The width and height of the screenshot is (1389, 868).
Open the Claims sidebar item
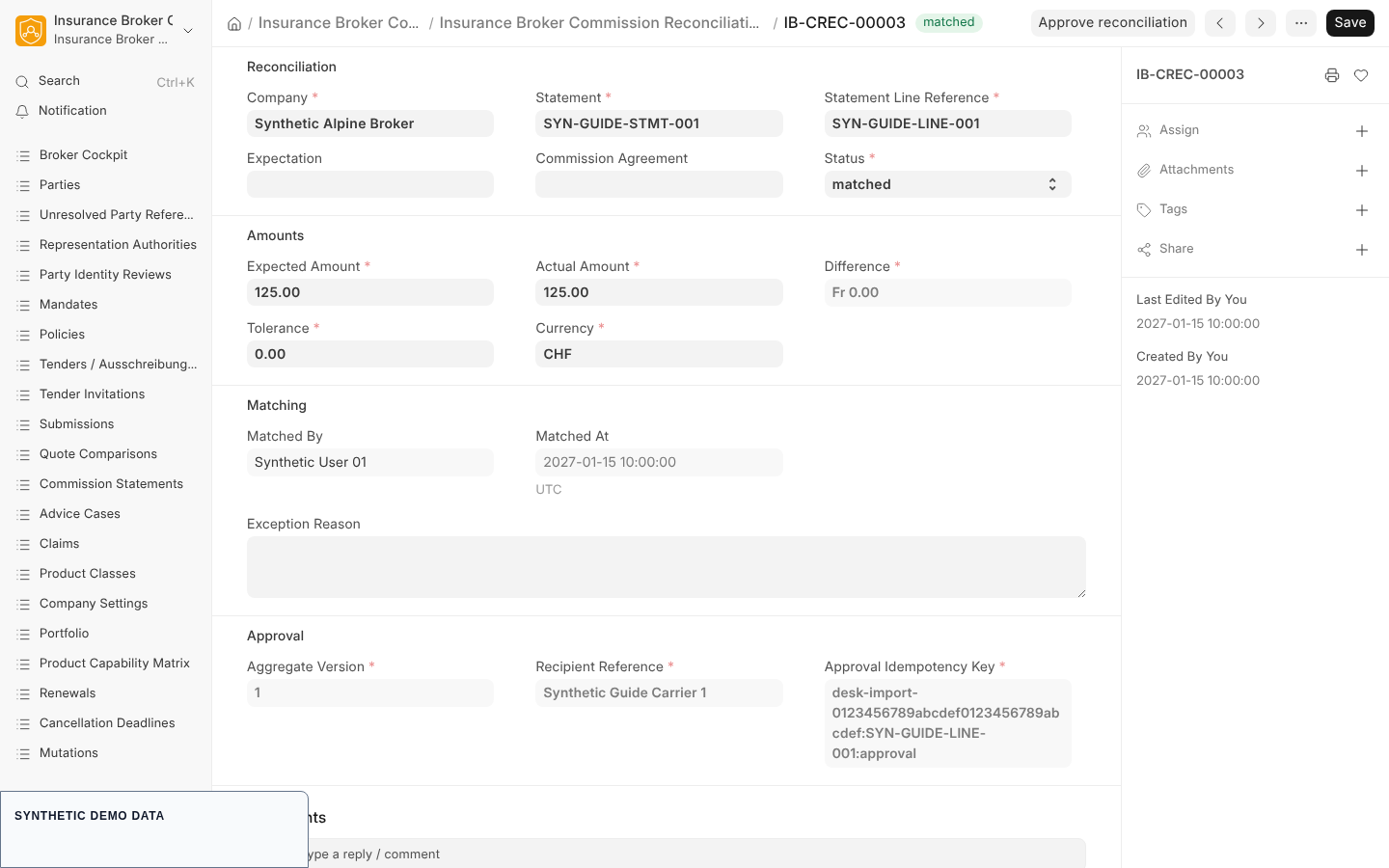(x=106, y=544)
